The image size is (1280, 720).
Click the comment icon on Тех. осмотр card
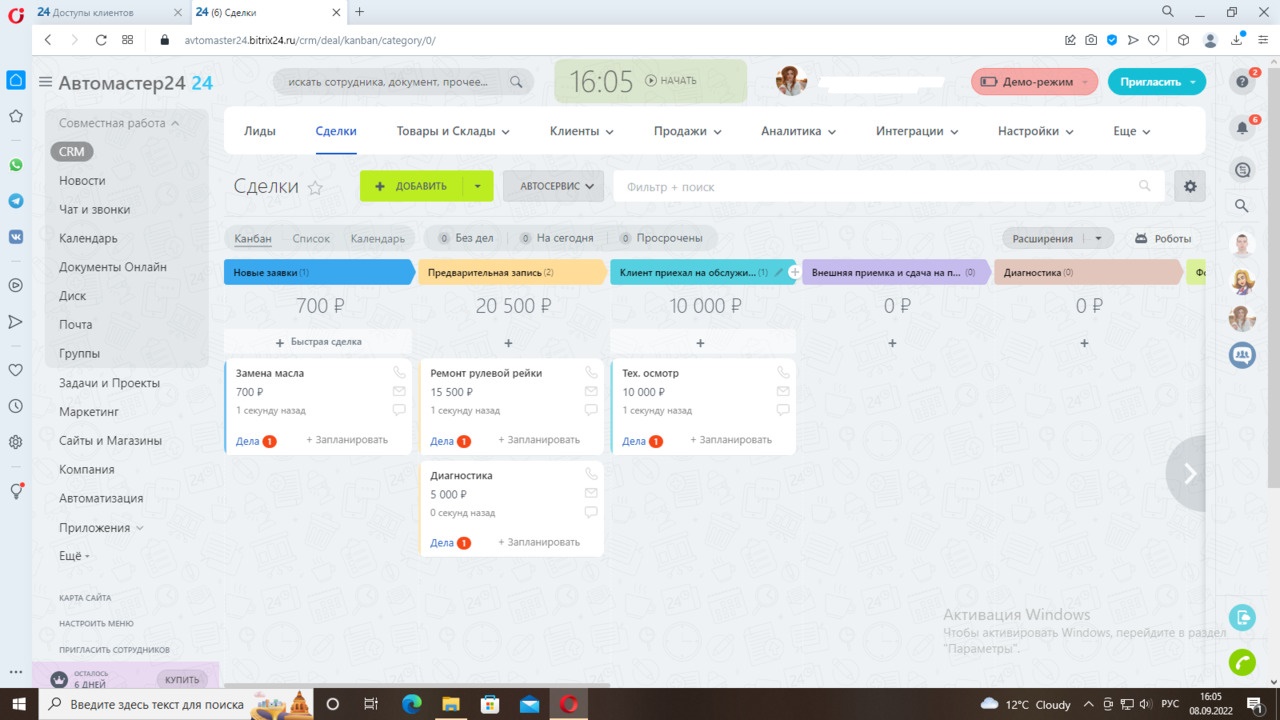point(783,410)
